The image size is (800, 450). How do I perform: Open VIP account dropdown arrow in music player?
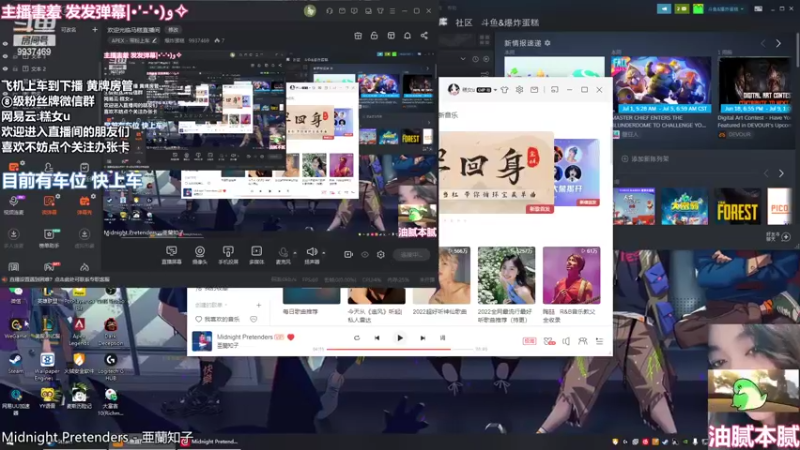pyautogui.click(x=495, y=90)
